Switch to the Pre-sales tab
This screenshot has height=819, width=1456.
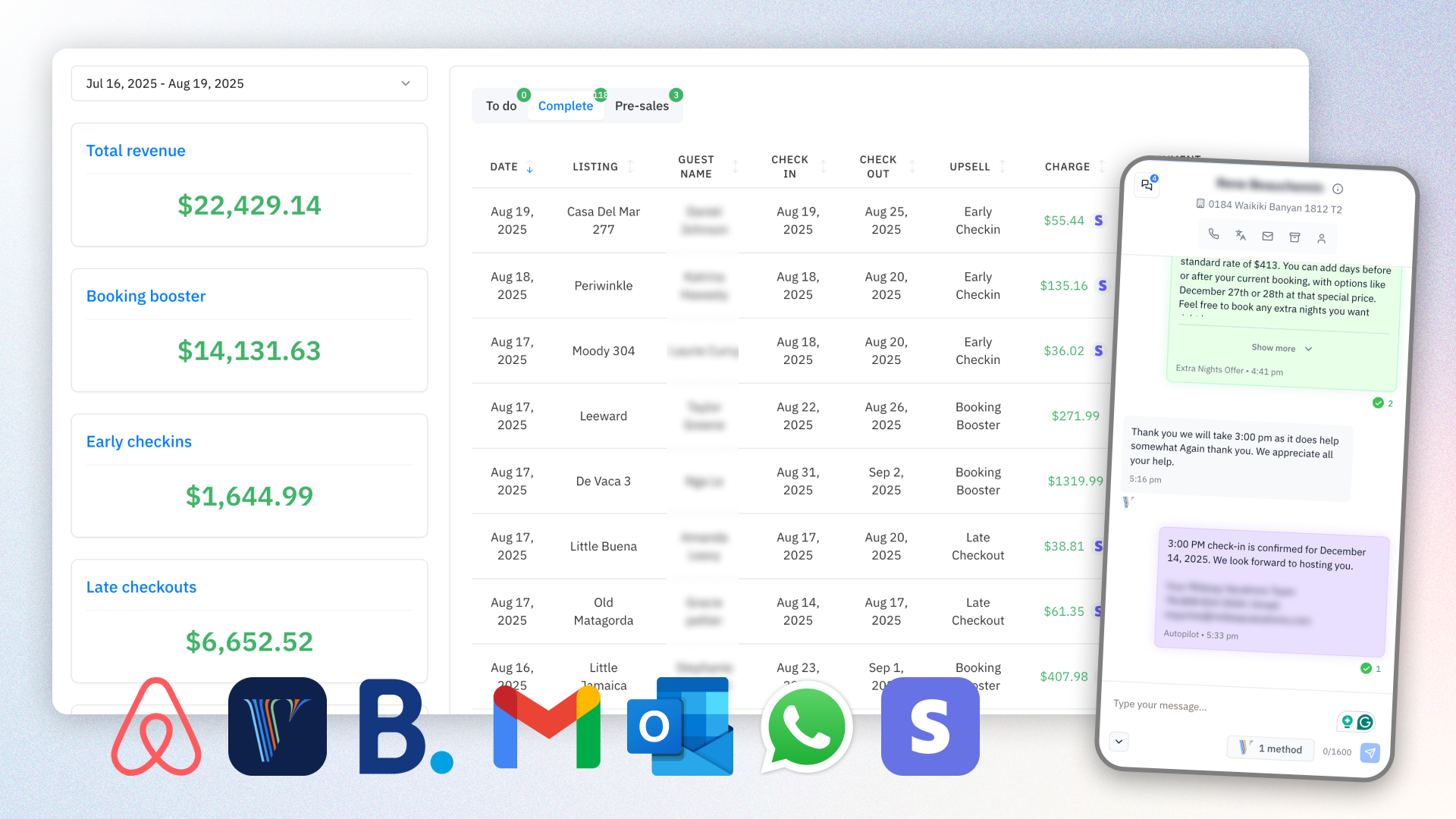[x=642, y=106]
